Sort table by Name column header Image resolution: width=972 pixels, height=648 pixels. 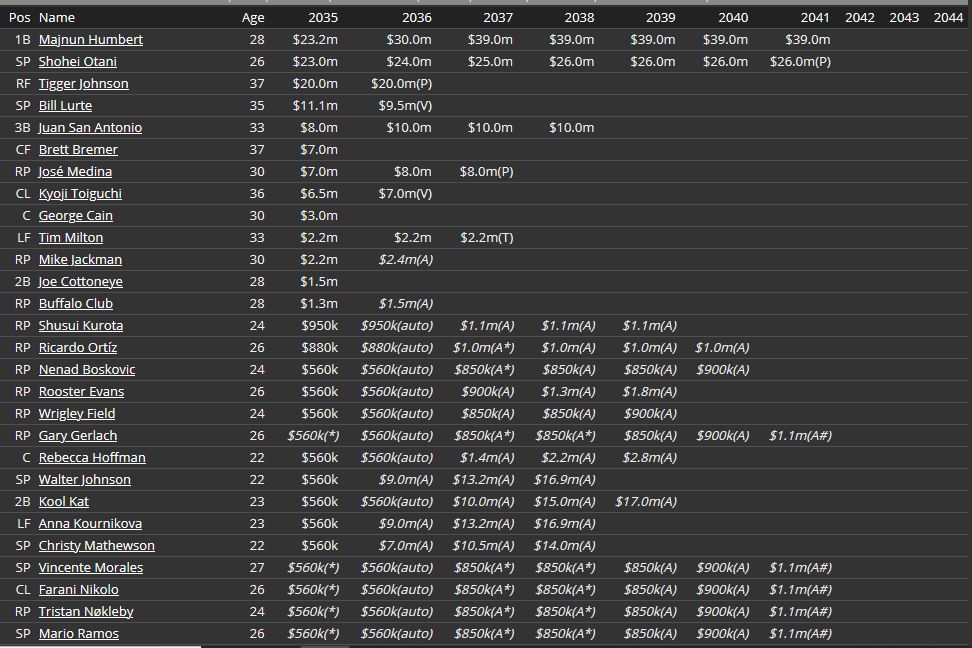(56, 17)
